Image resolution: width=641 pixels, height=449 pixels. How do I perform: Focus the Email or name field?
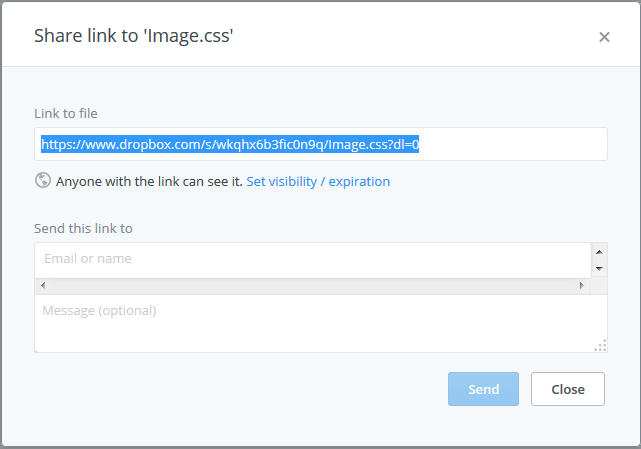tap(313, 260)
